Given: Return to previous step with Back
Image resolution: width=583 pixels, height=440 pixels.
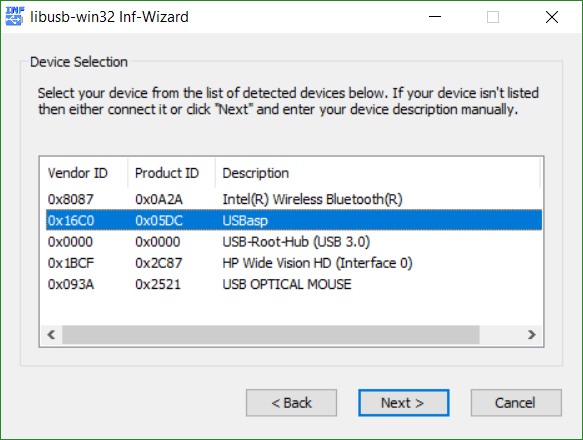Looking at the screenshot, I should 292,403.
